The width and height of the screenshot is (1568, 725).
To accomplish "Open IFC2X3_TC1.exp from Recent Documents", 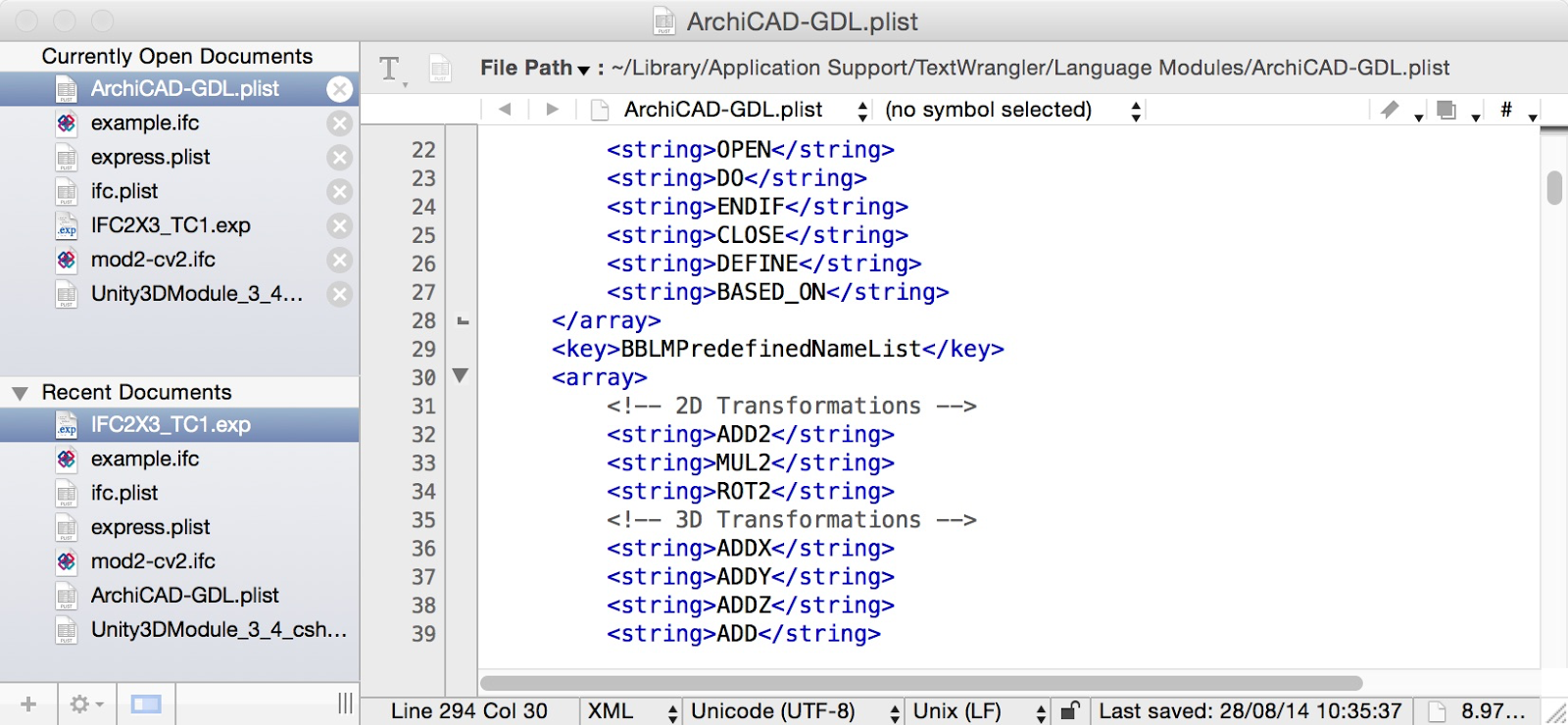I will [x=179, y=425].
